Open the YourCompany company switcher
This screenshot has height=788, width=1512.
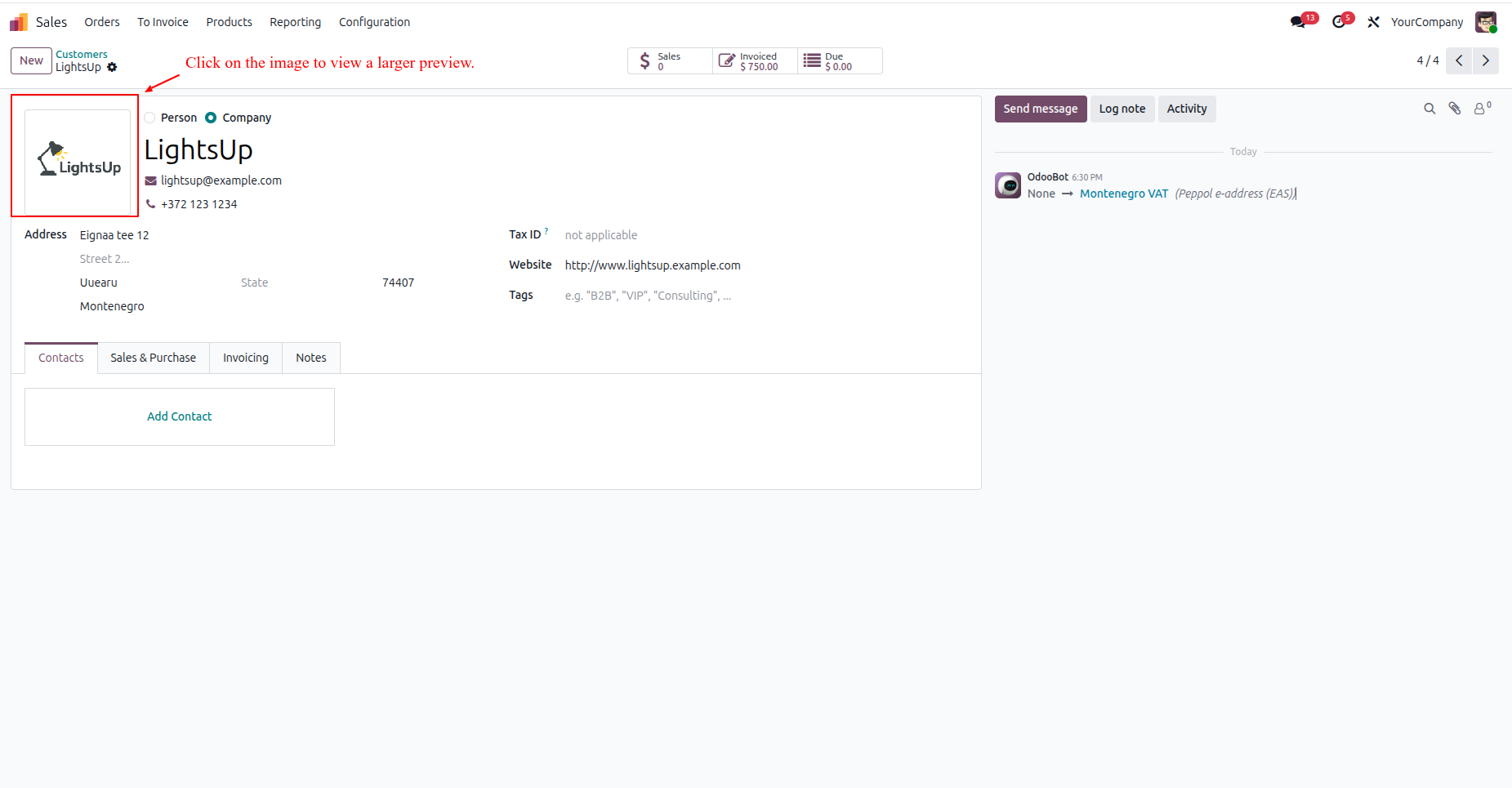point(1427,22)
